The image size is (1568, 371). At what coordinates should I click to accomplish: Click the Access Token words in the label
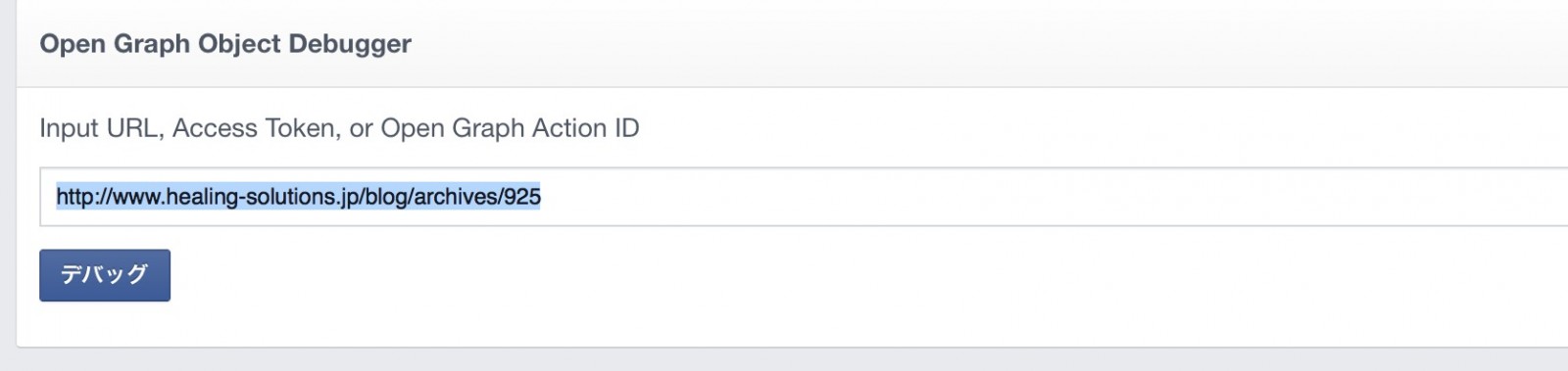tap(254, 128)
